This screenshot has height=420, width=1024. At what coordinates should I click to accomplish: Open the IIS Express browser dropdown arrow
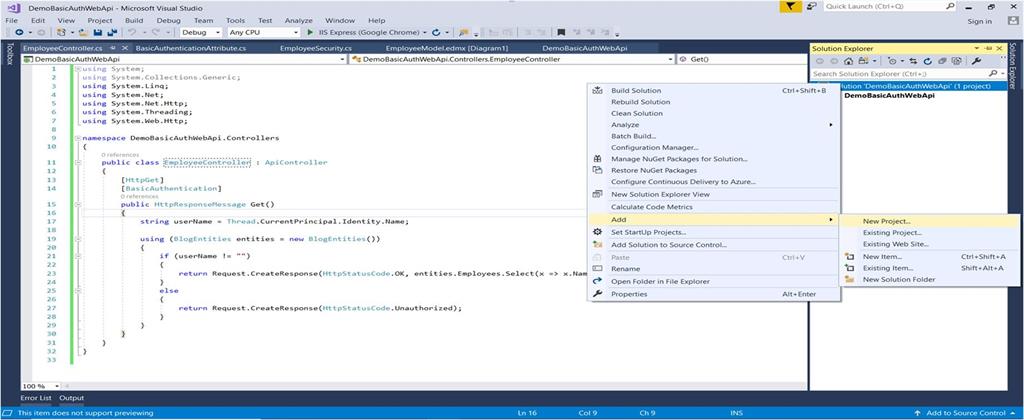tap(424, 32)
